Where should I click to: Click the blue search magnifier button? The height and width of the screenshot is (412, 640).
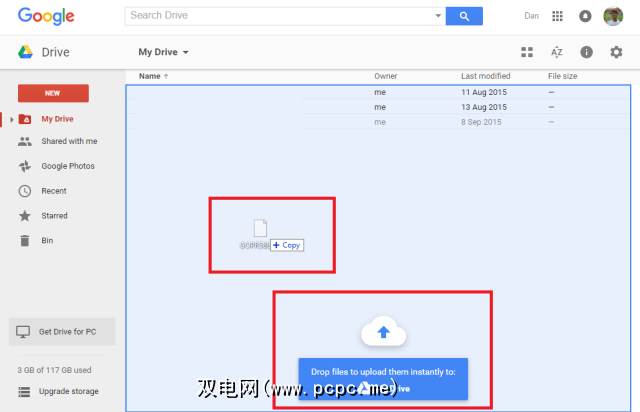click(464, 16)
